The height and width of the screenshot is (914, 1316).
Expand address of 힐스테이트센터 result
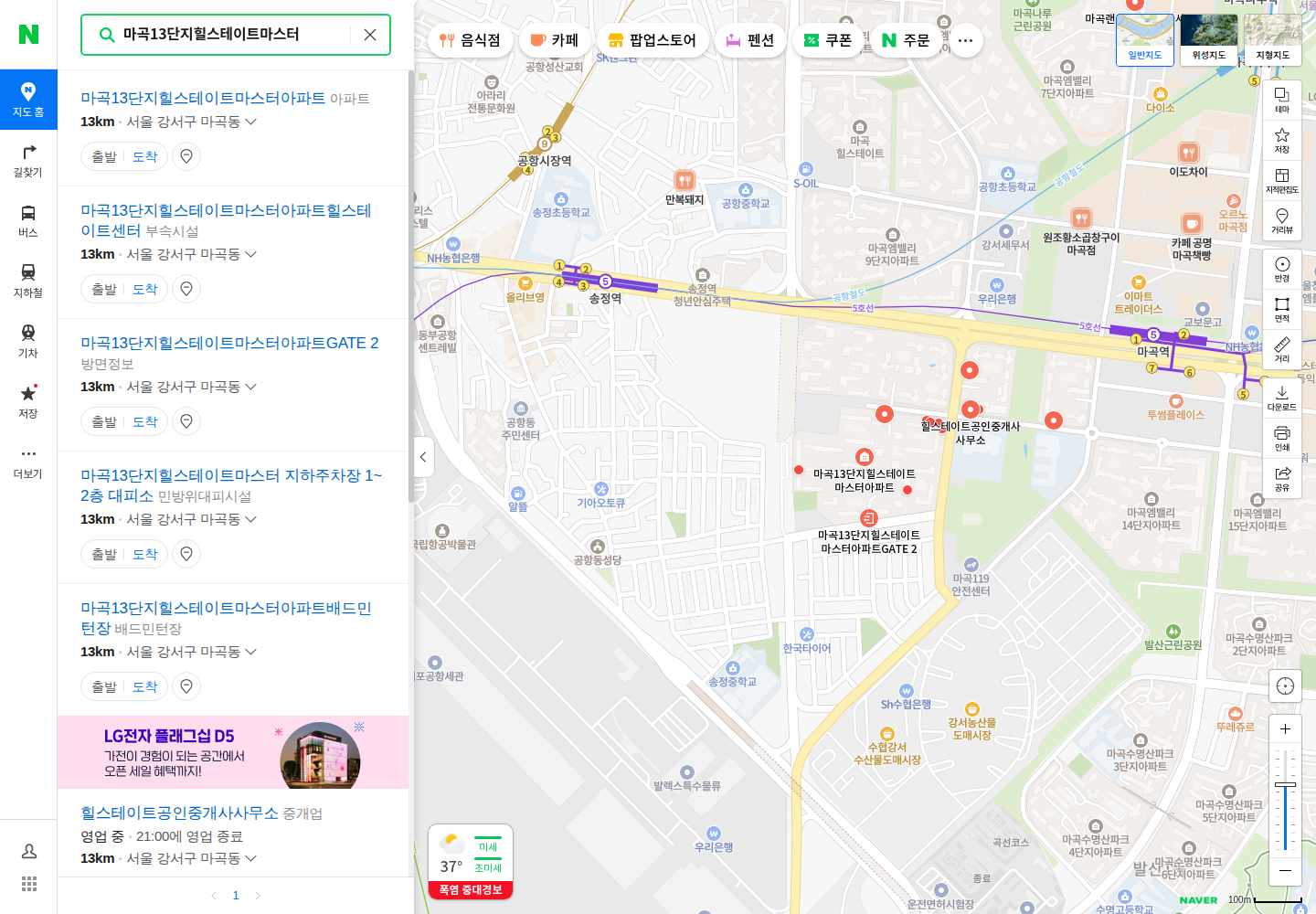click(x=251, y=254)
